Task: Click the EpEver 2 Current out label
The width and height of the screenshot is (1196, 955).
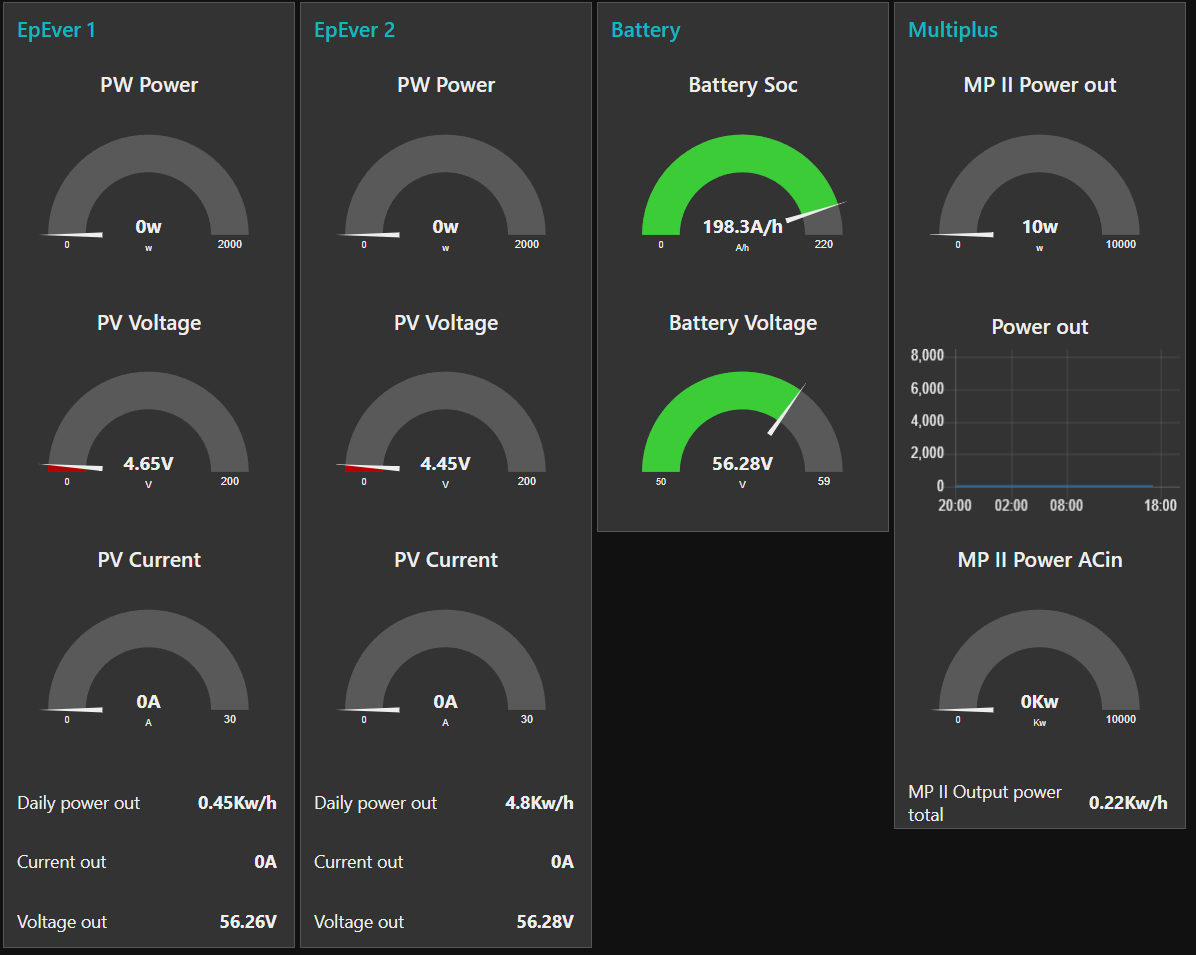Action: [358, 862]
